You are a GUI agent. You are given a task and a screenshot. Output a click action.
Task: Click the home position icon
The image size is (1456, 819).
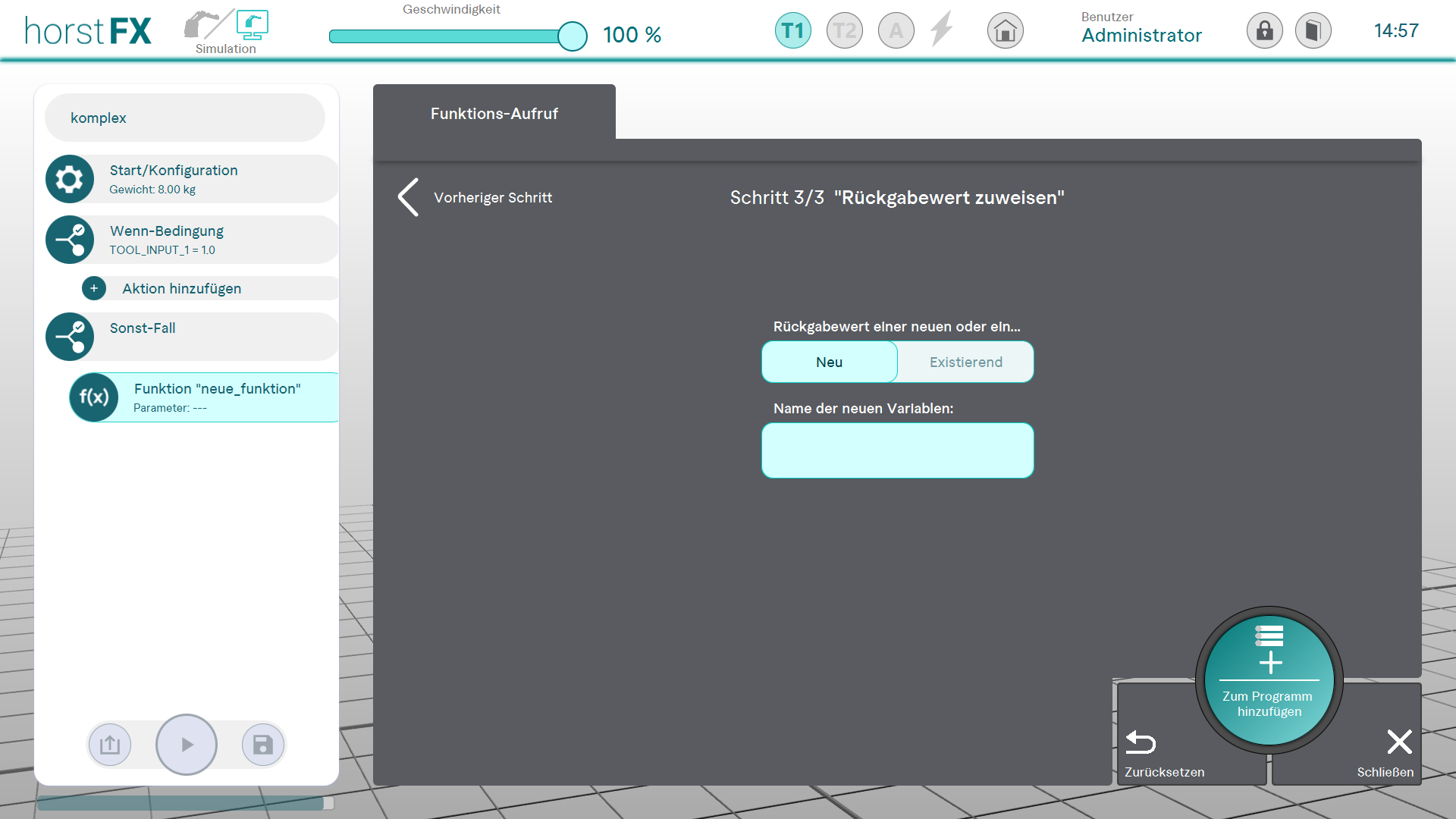pos(1005,31)
